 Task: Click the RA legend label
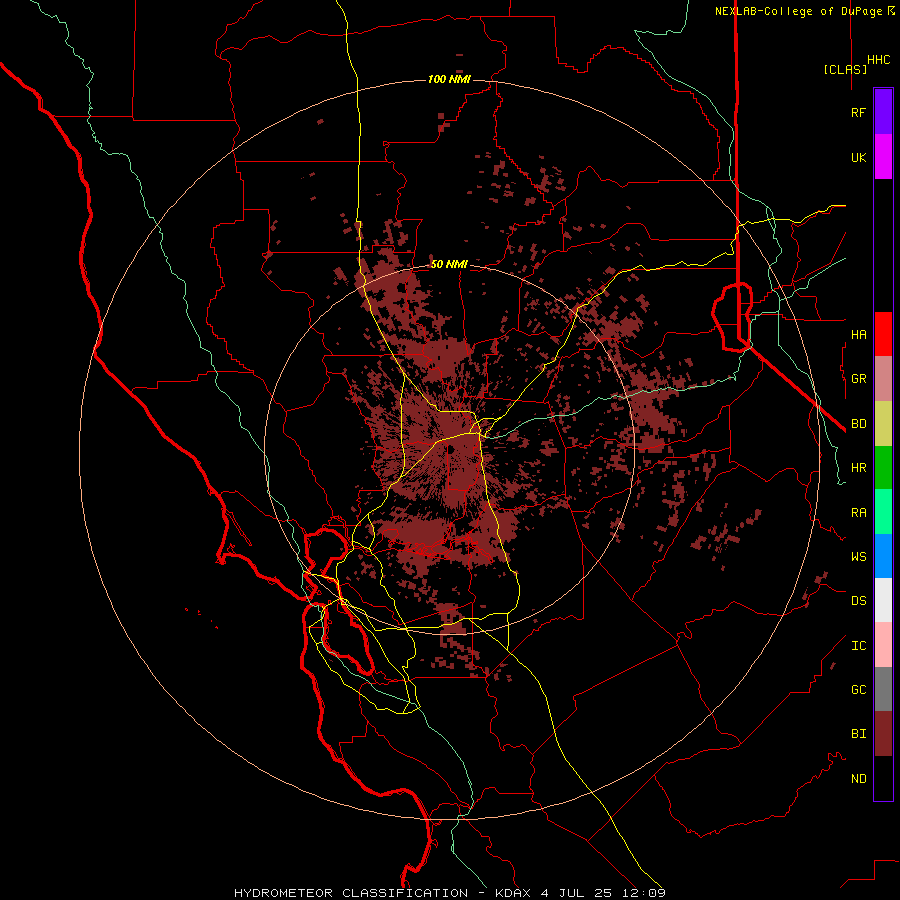(x=858, y=513)
